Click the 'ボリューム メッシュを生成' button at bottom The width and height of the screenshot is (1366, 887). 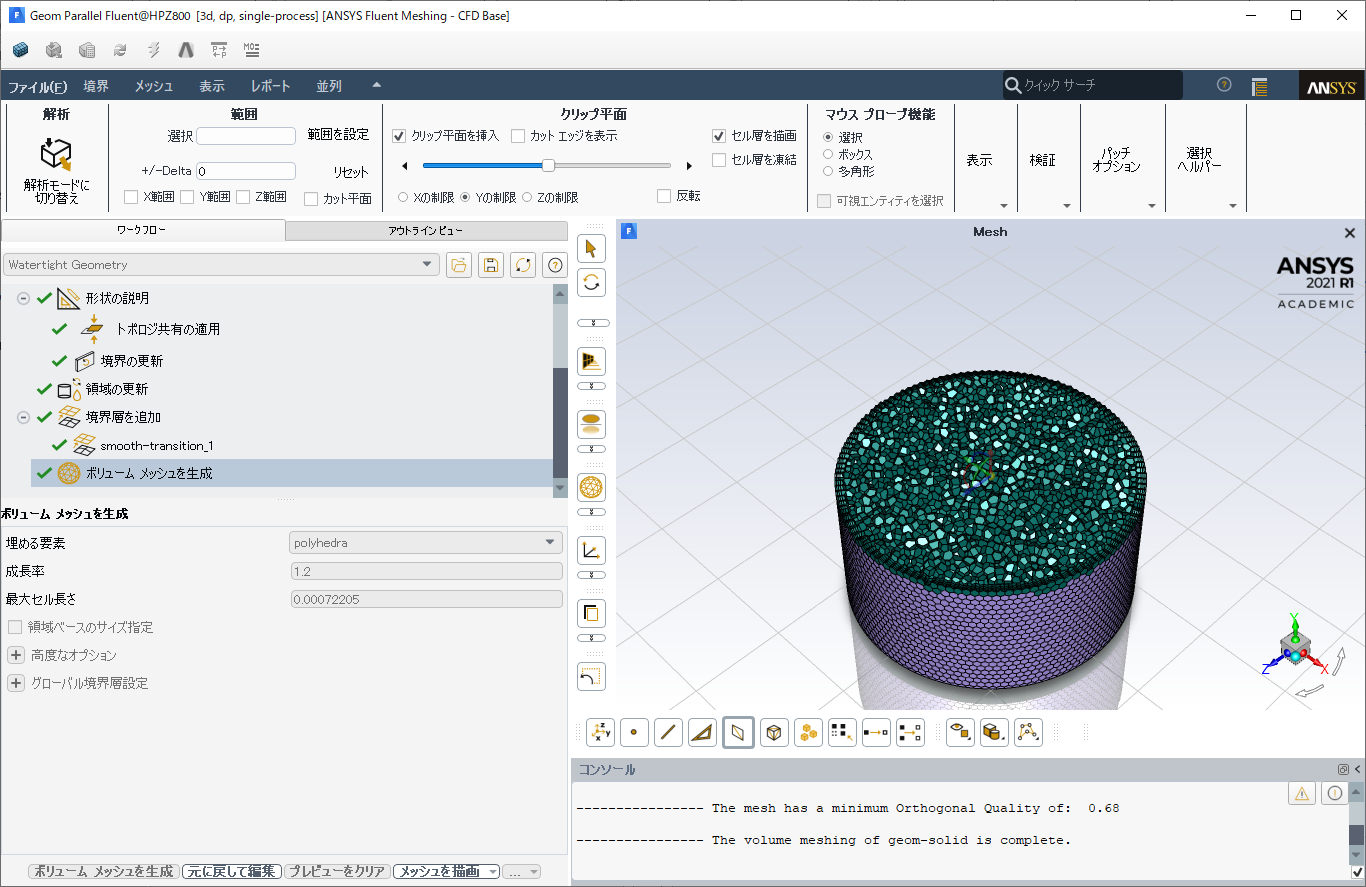(x=104, y=871)
